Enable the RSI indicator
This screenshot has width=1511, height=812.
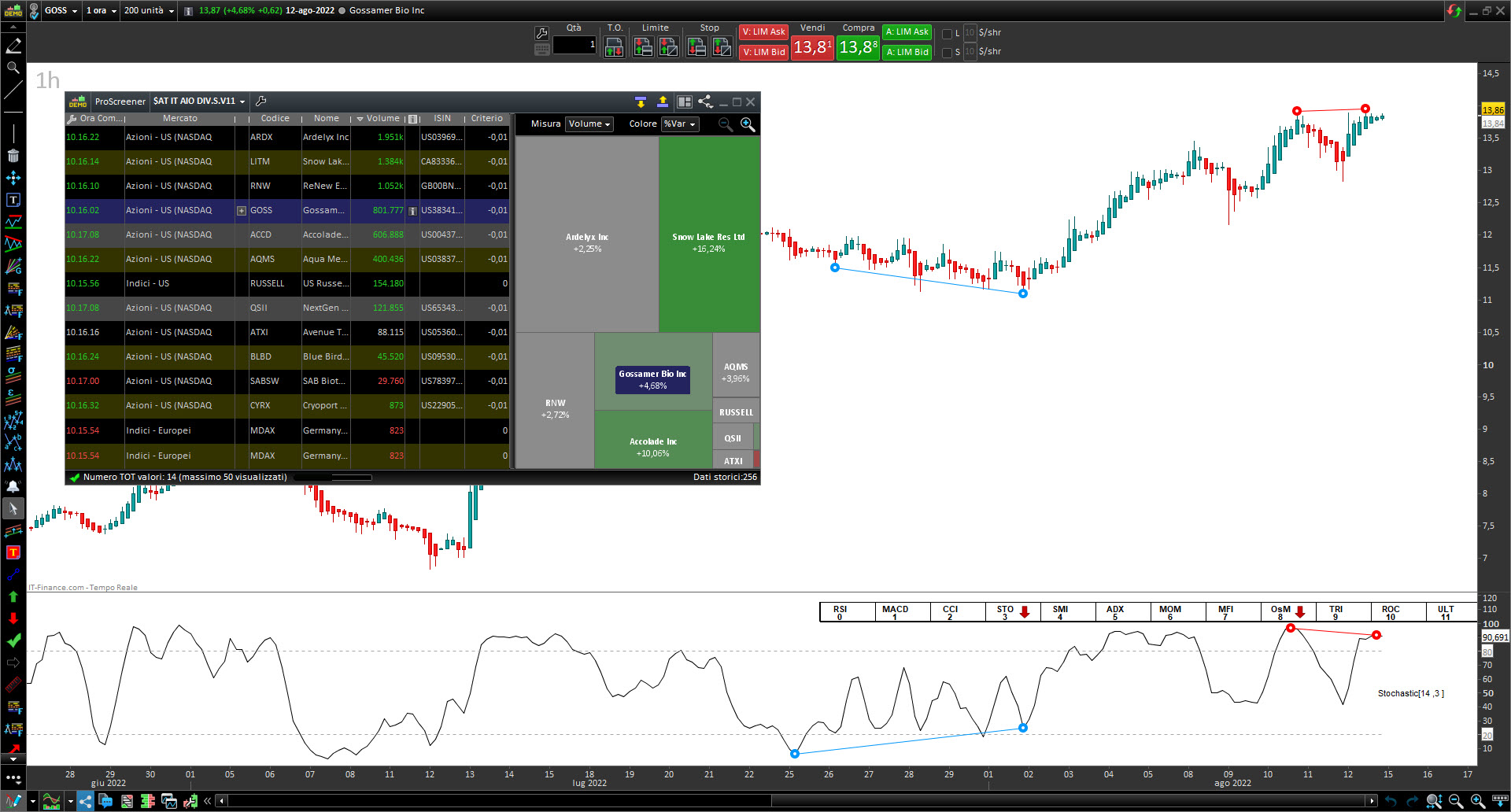tap(848, 612)
